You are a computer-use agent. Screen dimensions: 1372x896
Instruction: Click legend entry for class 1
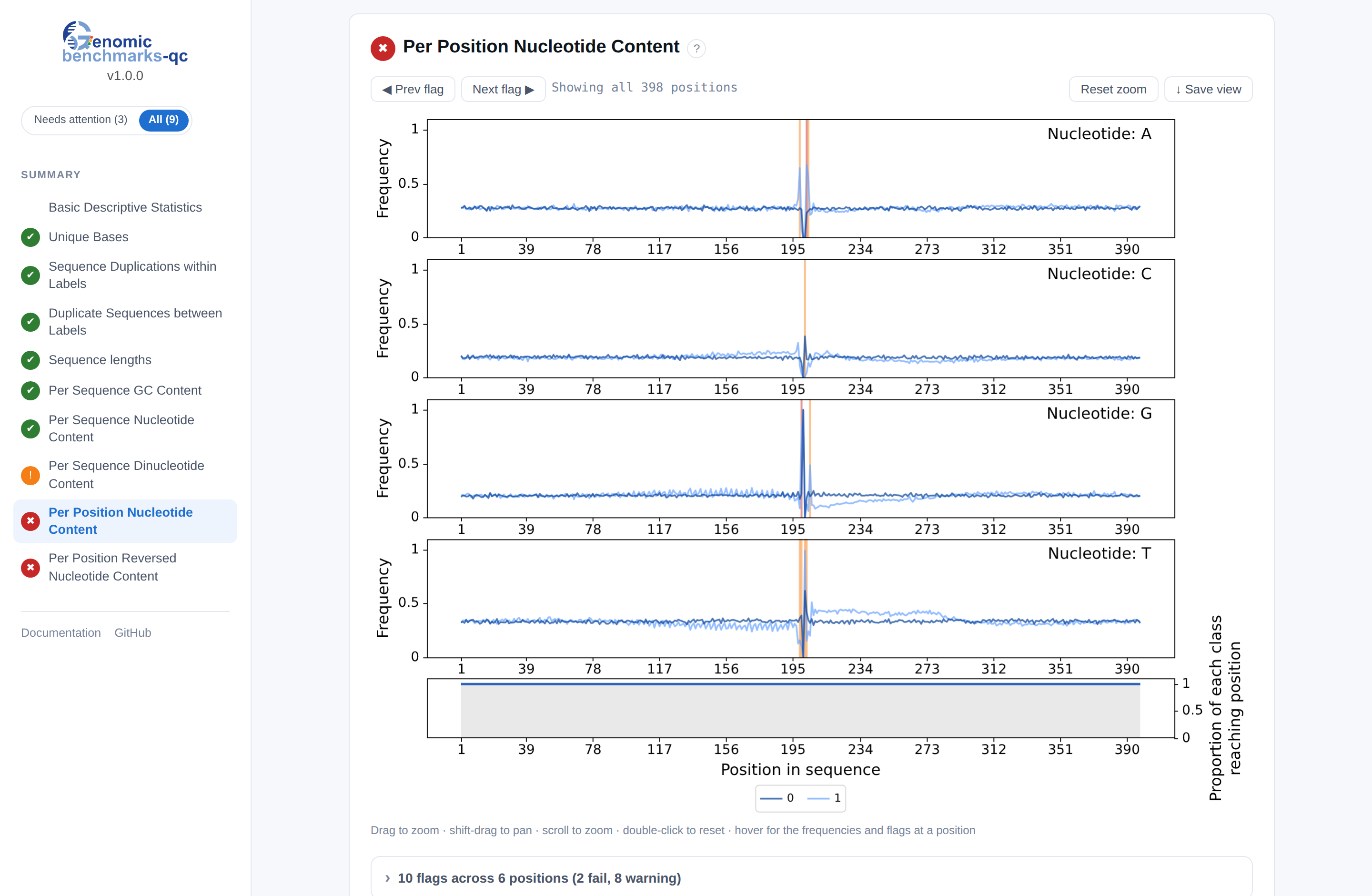pyautogui.click(x=824, y=798)
